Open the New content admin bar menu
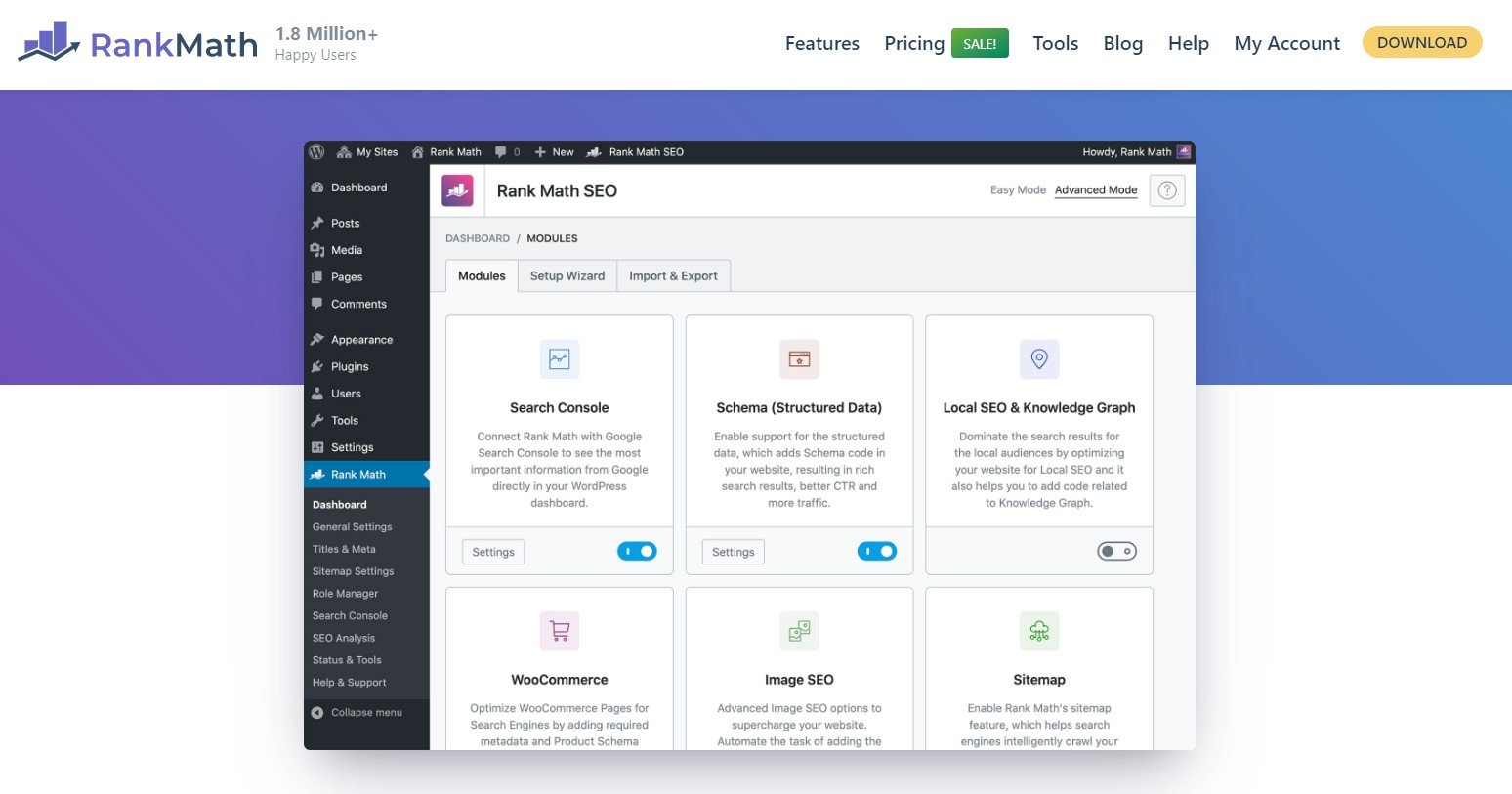 point(554,152)
